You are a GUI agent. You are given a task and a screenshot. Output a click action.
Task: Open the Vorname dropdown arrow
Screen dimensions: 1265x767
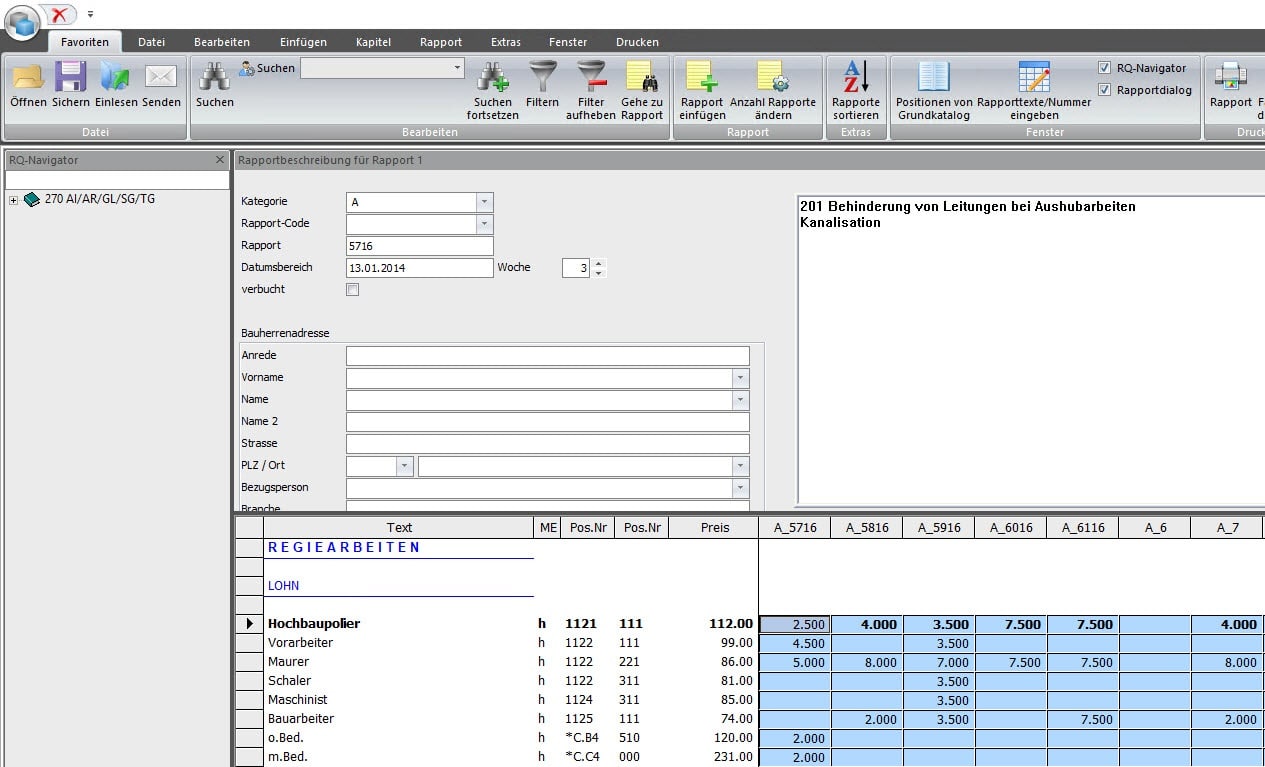(x=740, y=378)
